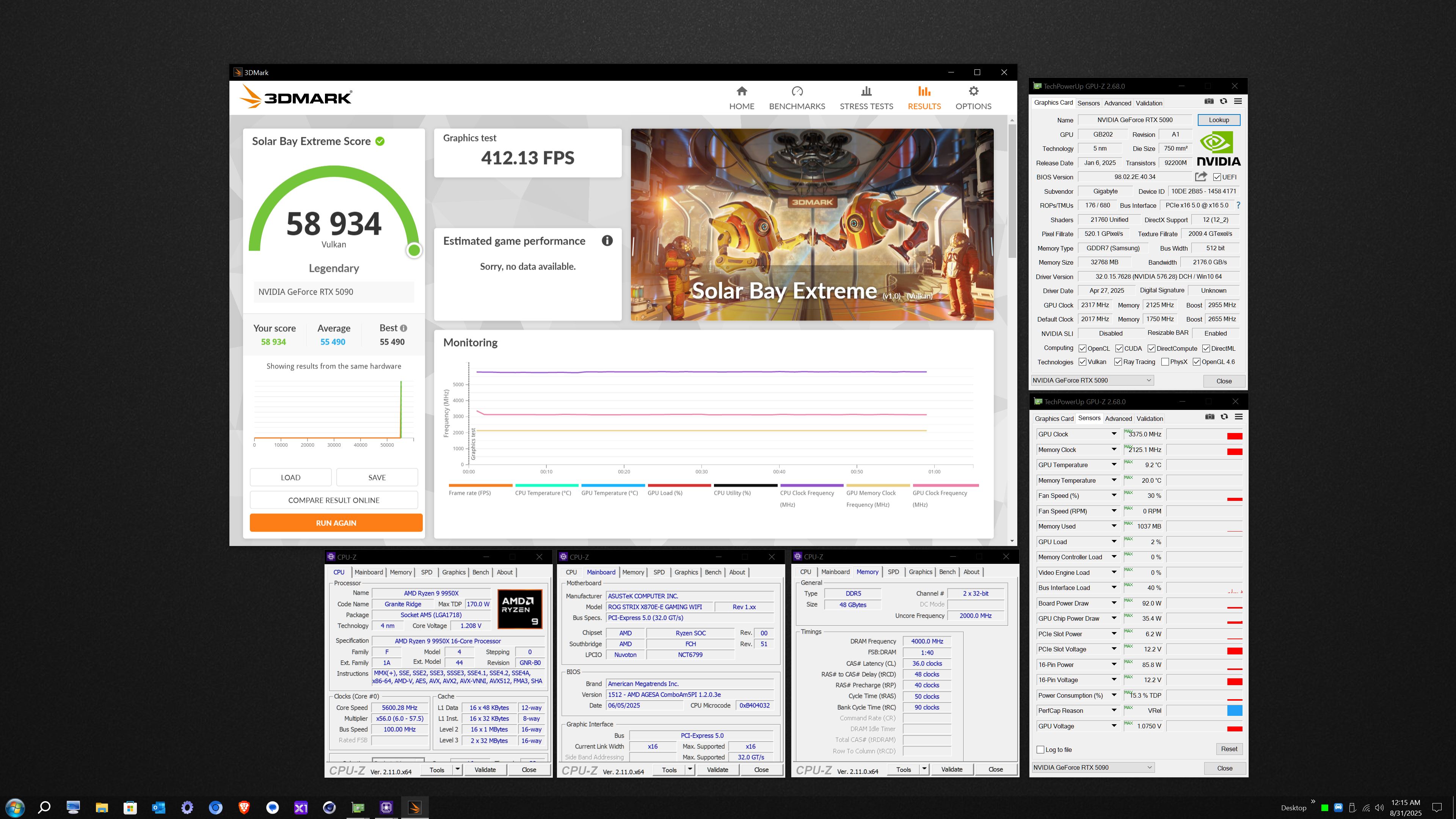This screenshot has height=819, width=1456.
Task: Go to BENCHMARKS in 3DMark navigation
Action: 797,98
